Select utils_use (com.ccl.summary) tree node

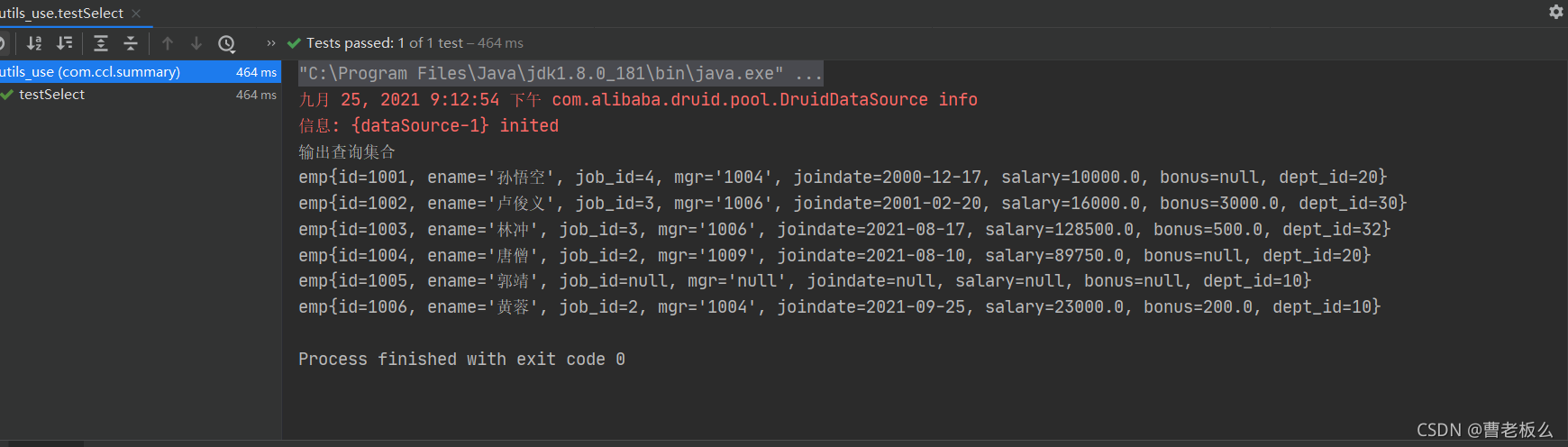(141, 72)
